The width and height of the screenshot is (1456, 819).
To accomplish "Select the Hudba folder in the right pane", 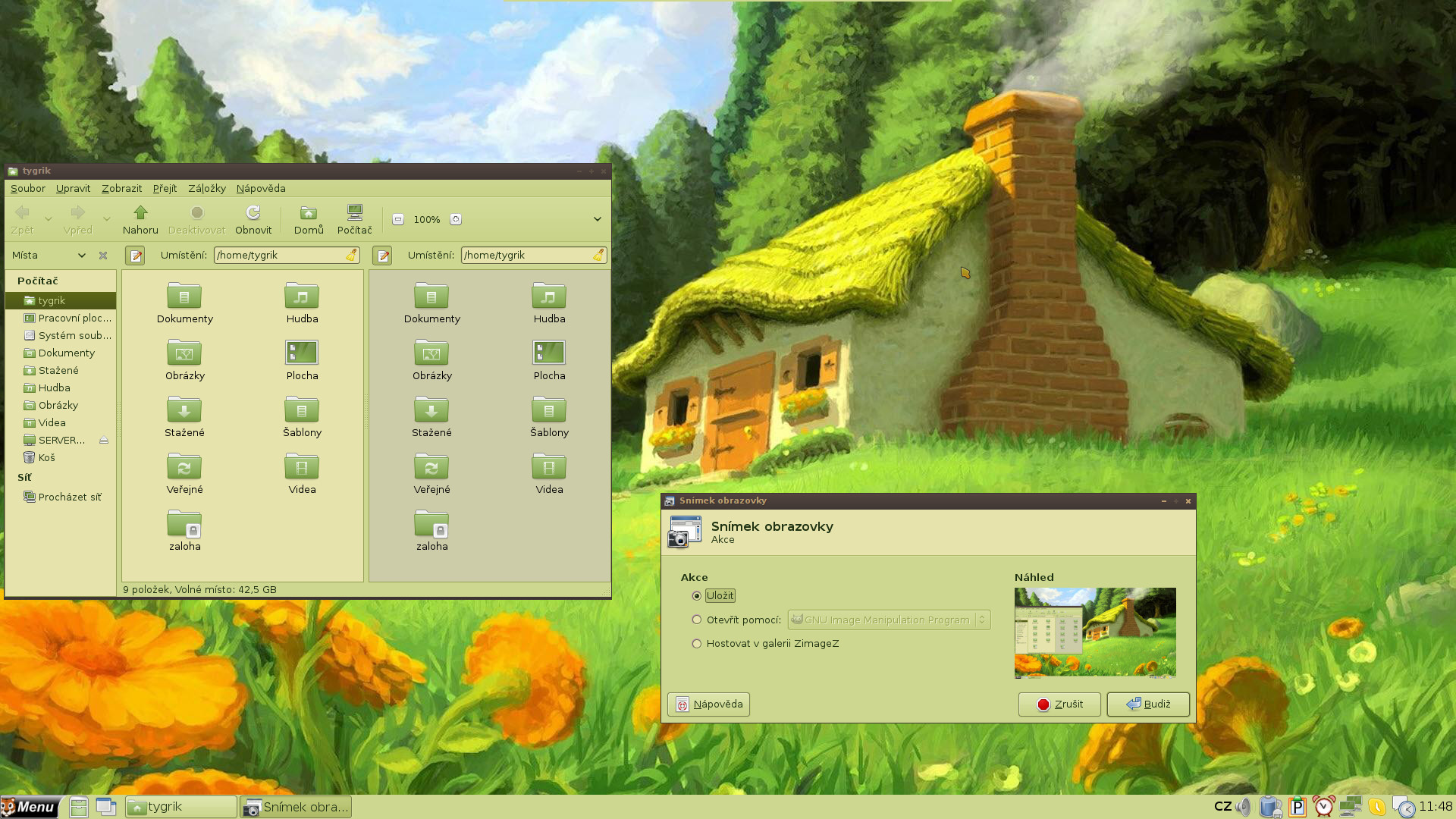I will [549, 303].
